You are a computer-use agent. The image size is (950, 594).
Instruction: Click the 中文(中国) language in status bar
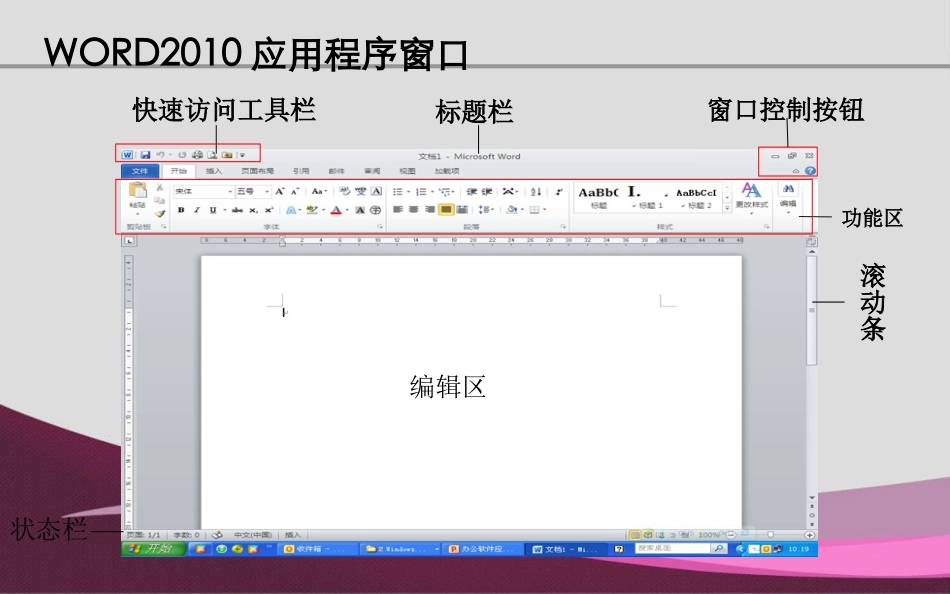253,535
